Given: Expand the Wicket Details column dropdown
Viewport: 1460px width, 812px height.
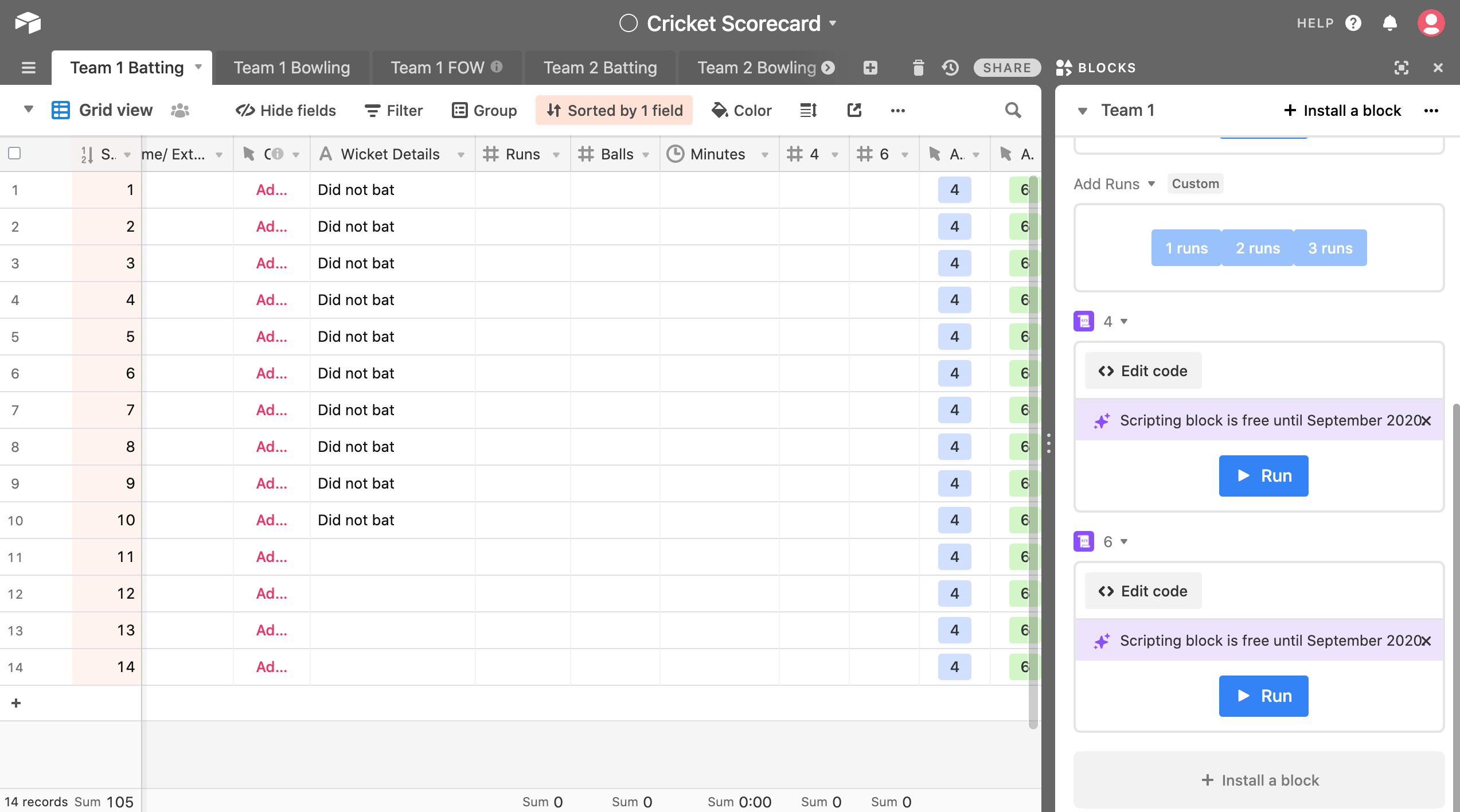Looking at the screenshot, I should tap(460, 155).
